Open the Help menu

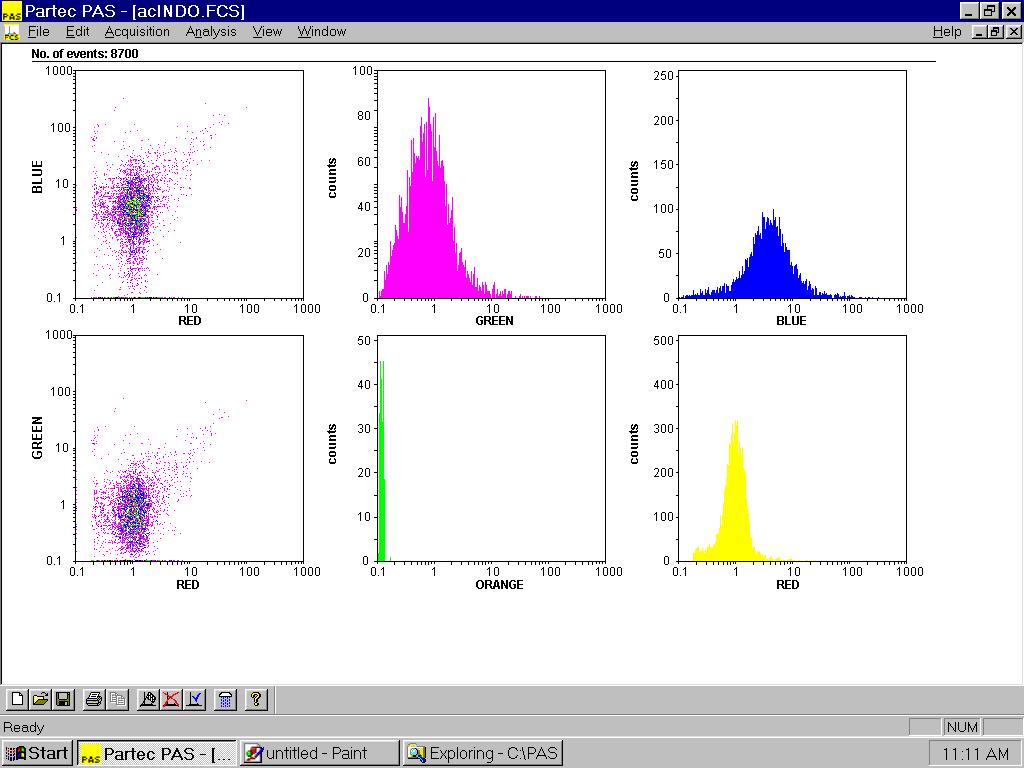(946, 32)
